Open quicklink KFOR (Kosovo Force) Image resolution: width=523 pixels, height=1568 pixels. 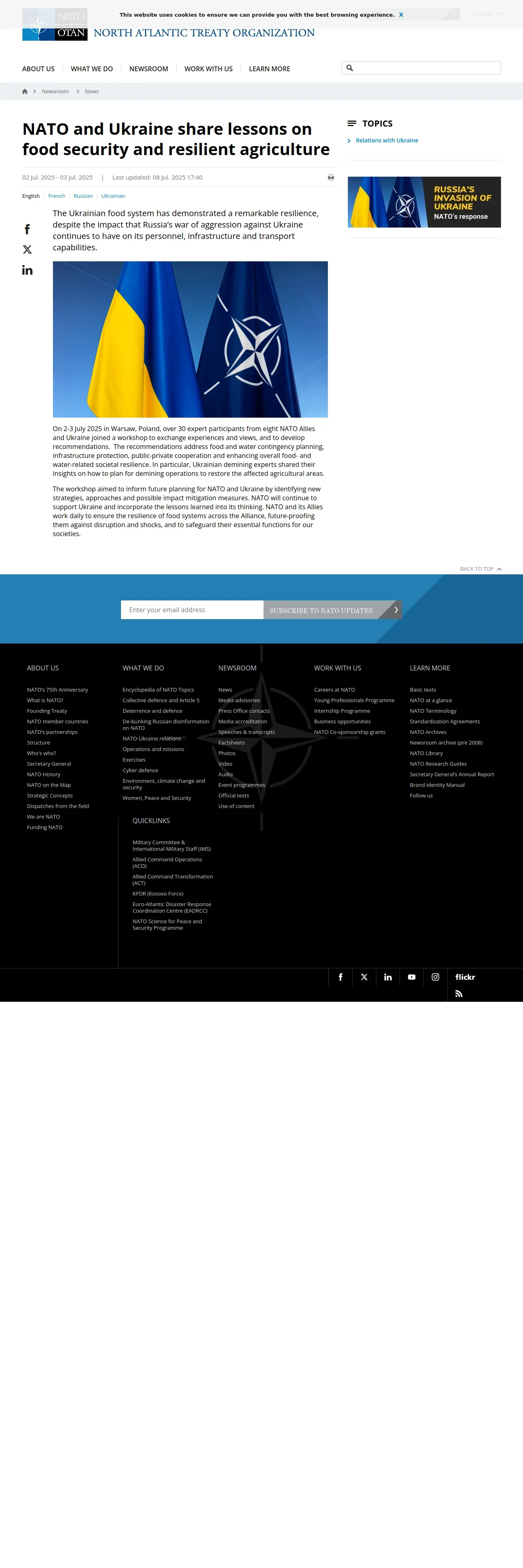158,893
